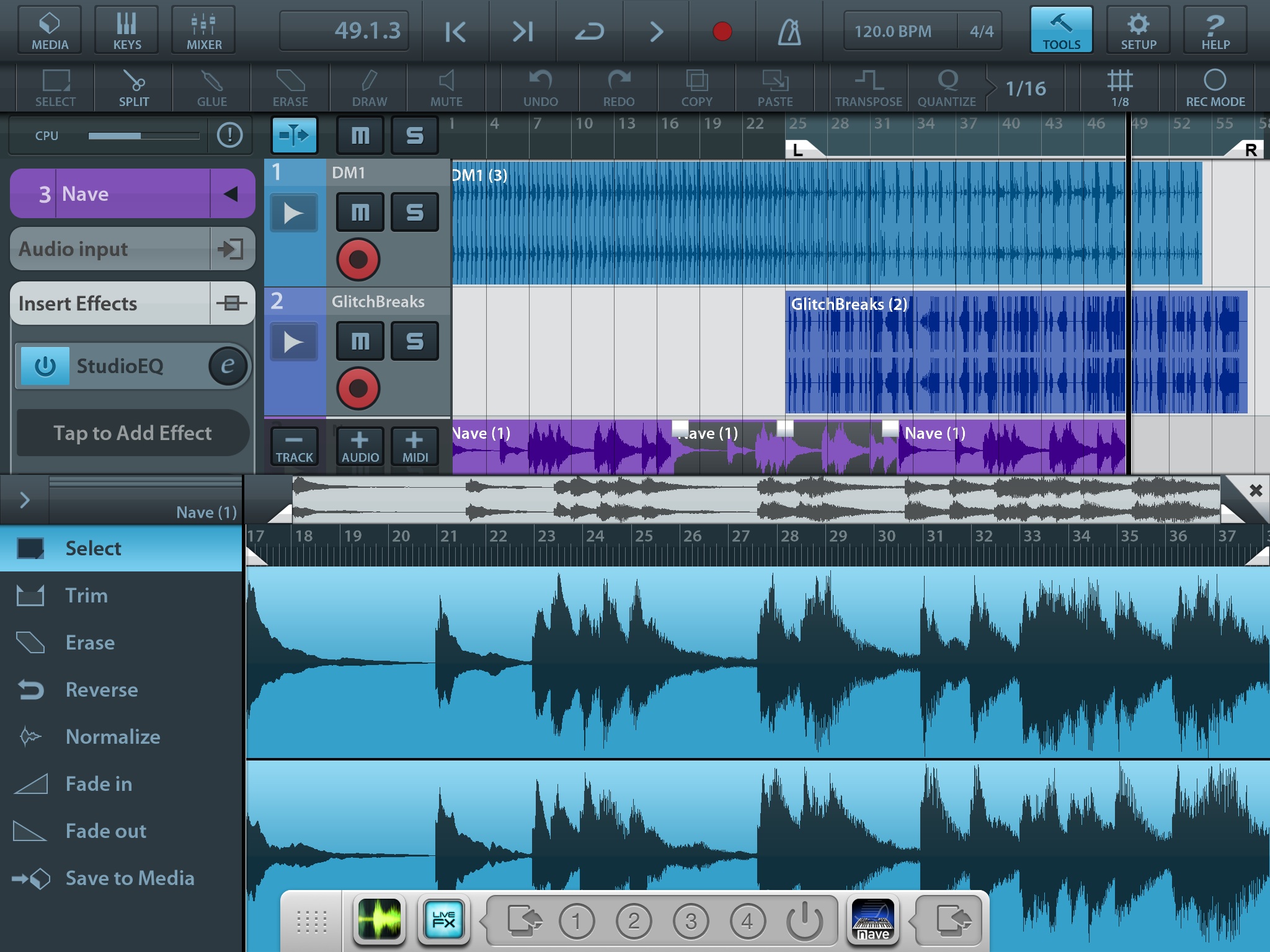Pick Reverse in the sample editor
This screenshot has height=952, width=1270.
point(121,690)
